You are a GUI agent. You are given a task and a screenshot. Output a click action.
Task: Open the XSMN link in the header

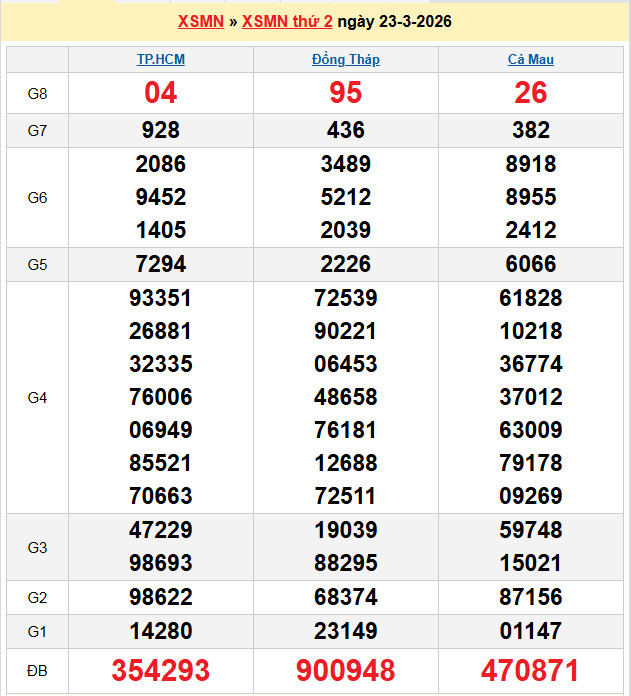coord(200,21)
